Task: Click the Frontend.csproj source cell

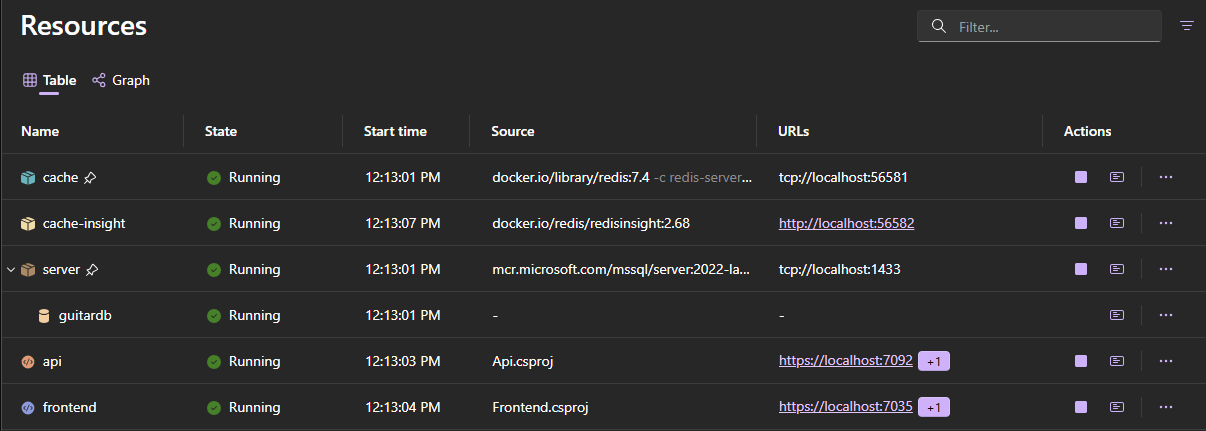Action: [x=540, y=407]
